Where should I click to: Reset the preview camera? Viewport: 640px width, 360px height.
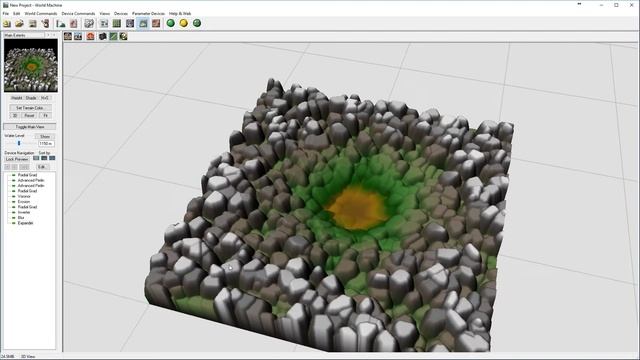click(29, 116)
